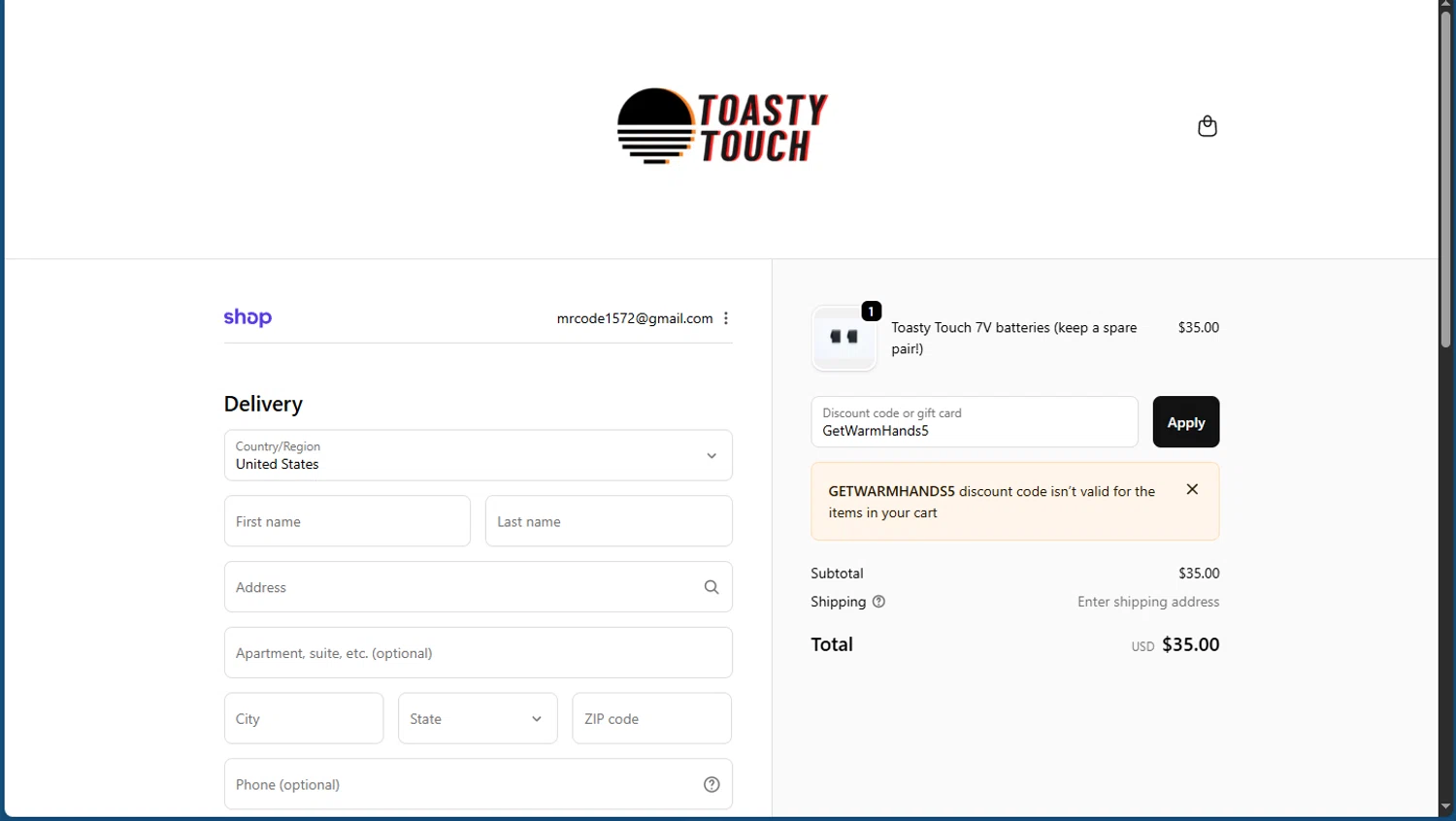Viewport: 1456px width, 821px height.
Task: Focus the Last name field
Action: pyautogui.click(x=609, y=521)
